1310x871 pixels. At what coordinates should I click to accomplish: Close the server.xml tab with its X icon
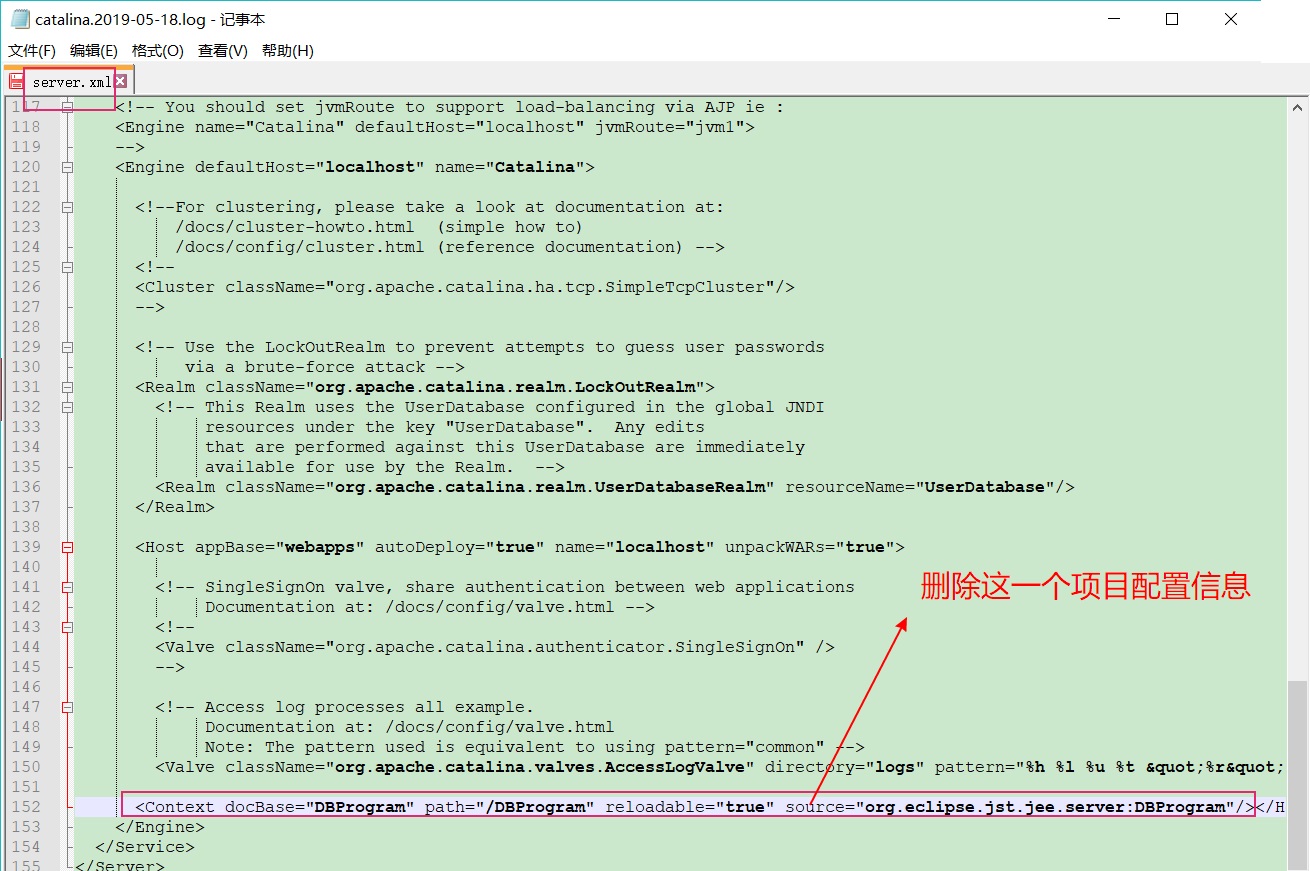click(120, 81)
